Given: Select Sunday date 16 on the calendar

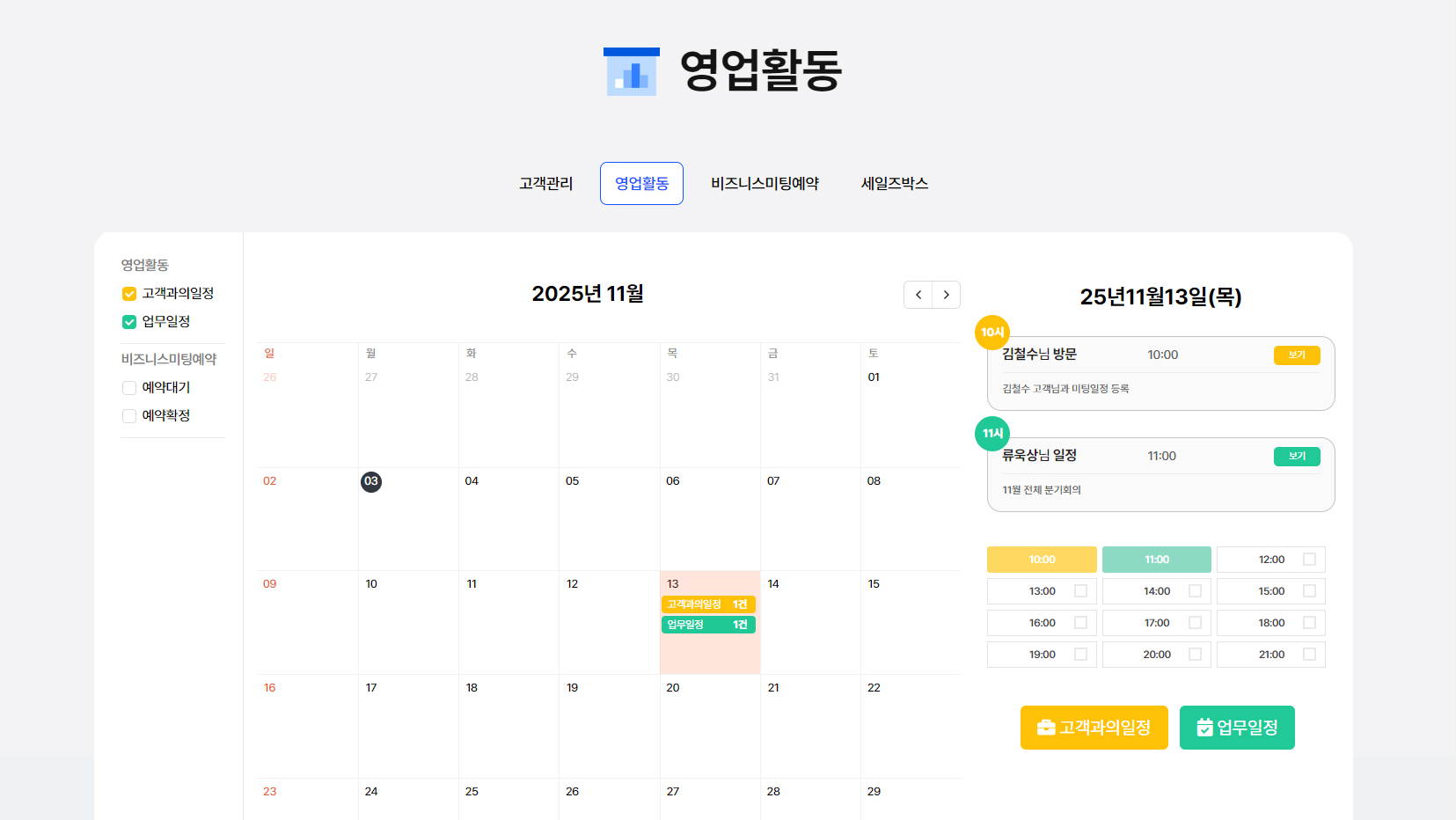Looking at the screenshot, I should [270, 688].
